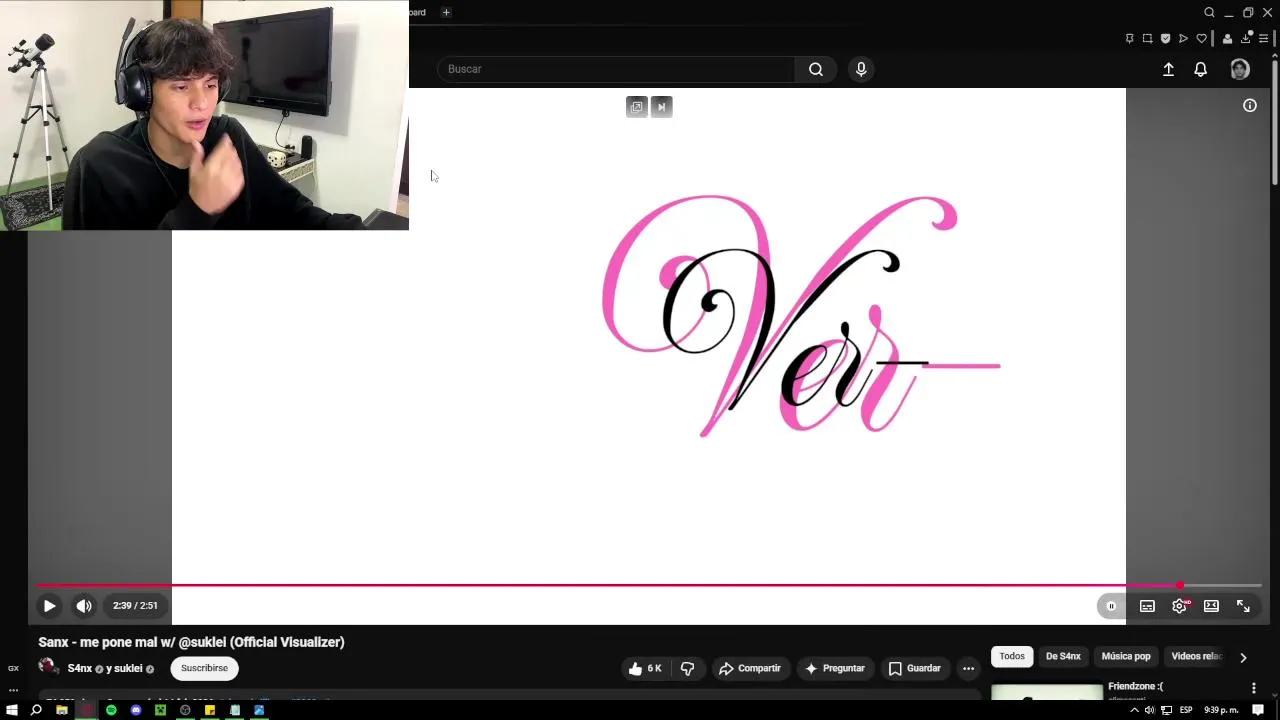Screen dimensions: 1280x720
Task: Click the Suscribirse button
Action: point(204,668)
